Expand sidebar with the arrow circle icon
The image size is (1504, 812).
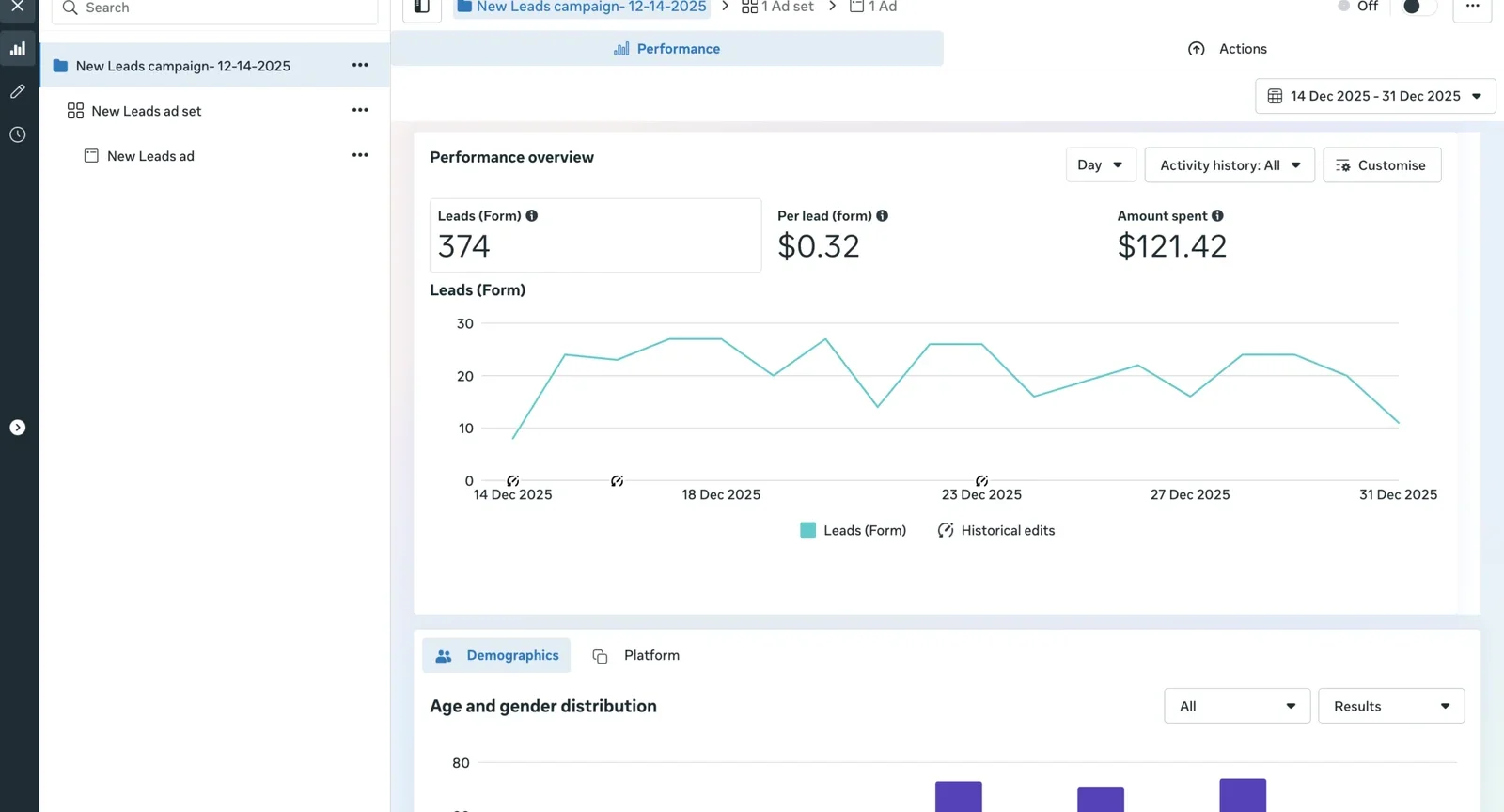[x=18, y=428]
